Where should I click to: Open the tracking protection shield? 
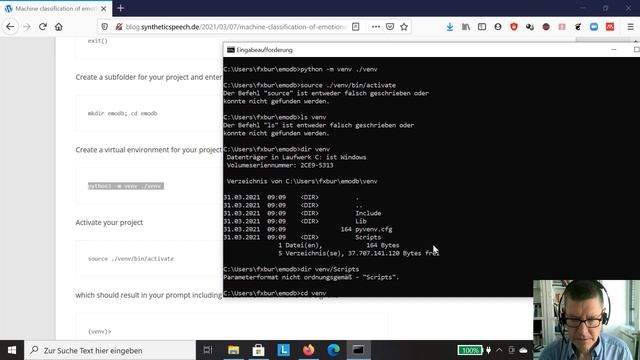point(105,27)
